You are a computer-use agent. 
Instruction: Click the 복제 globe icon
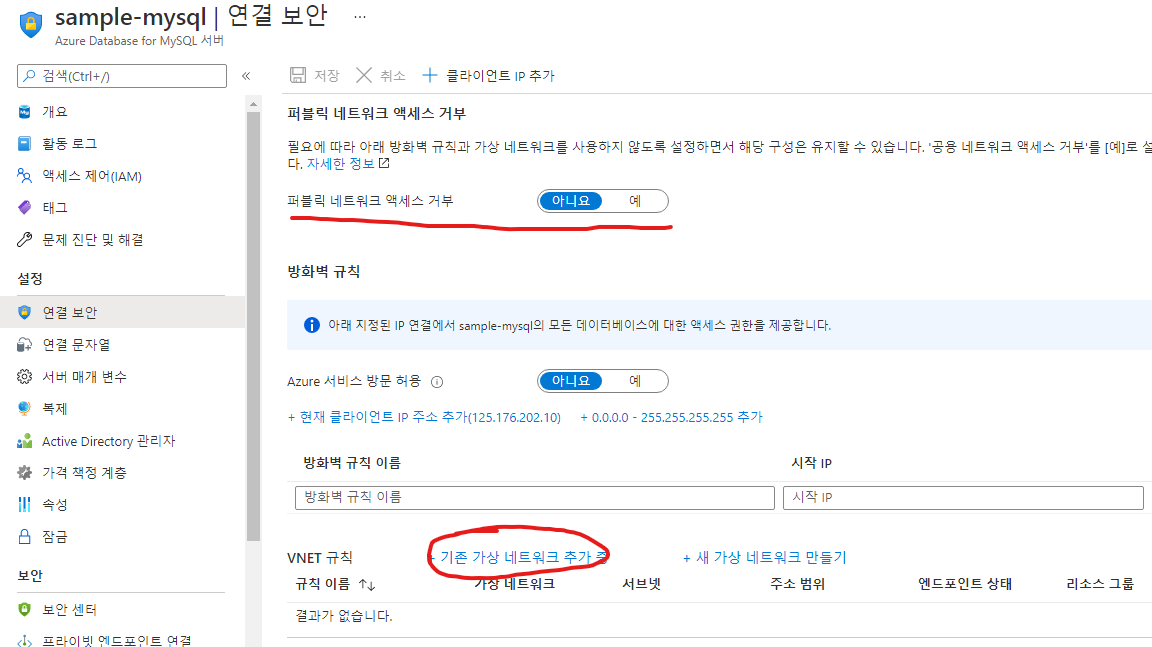tap(24, 408)
